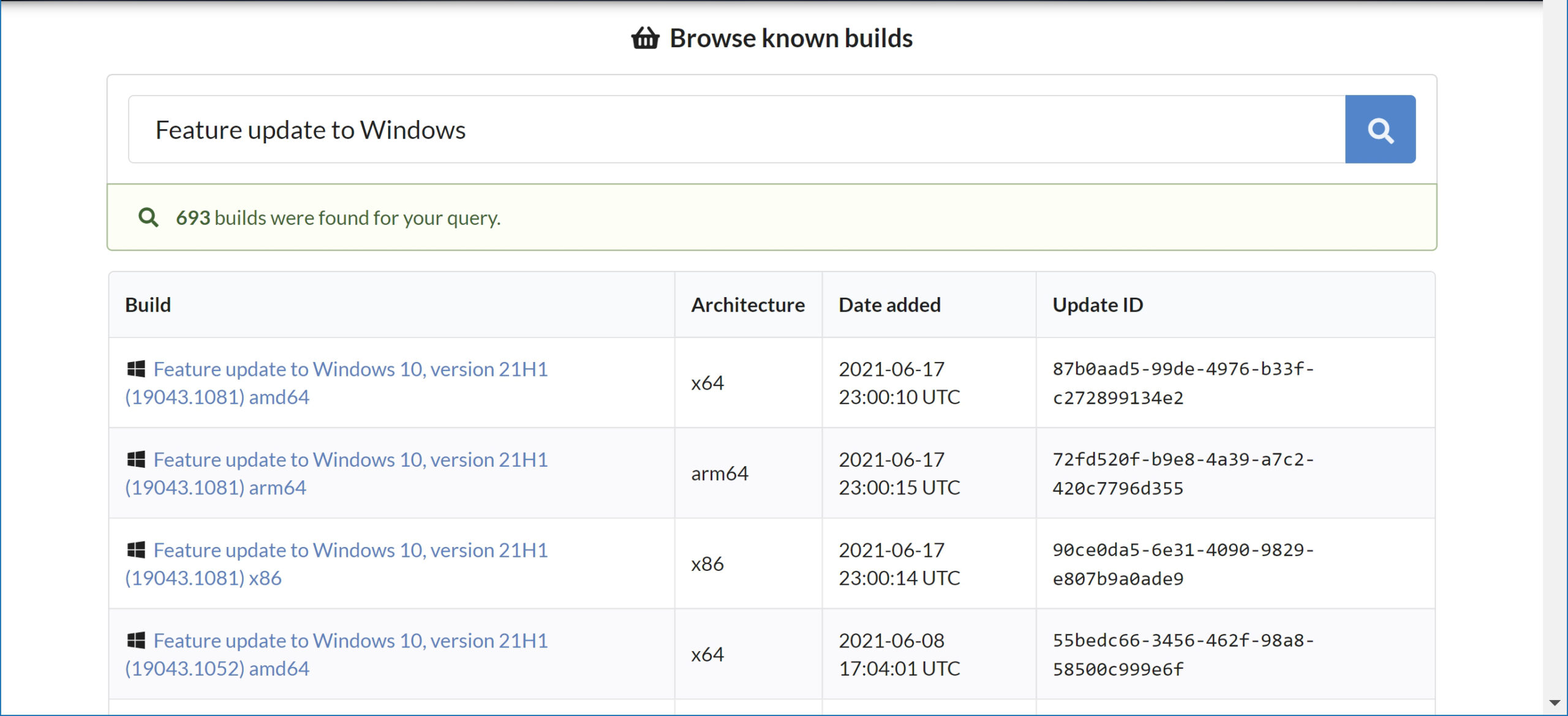Click date 2021-06-17 23:00:14 UTC
This screenshot has width=1568, height=716.
(x=899, y=564)
